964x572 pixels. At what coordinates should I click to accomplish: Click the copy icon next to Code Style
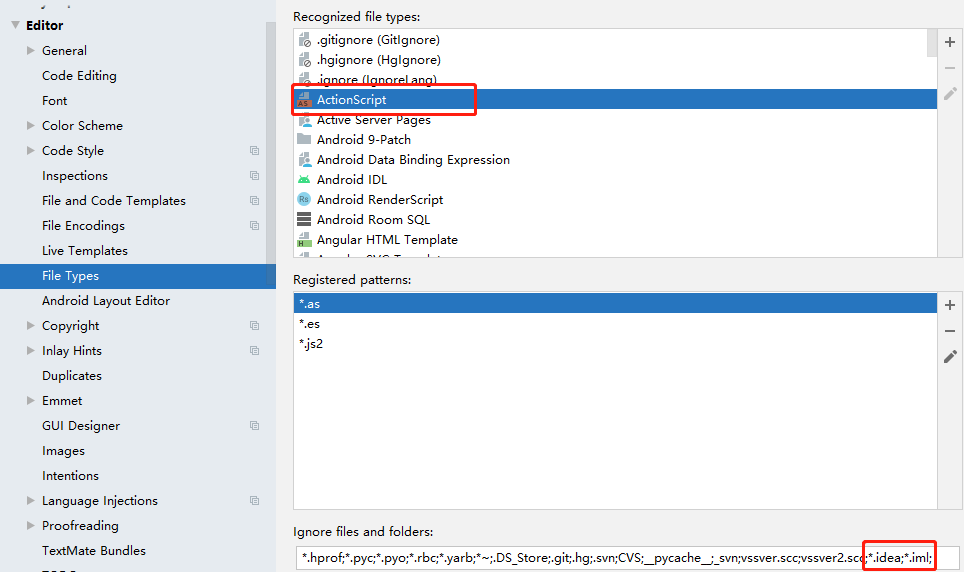[x=255, y=151]
